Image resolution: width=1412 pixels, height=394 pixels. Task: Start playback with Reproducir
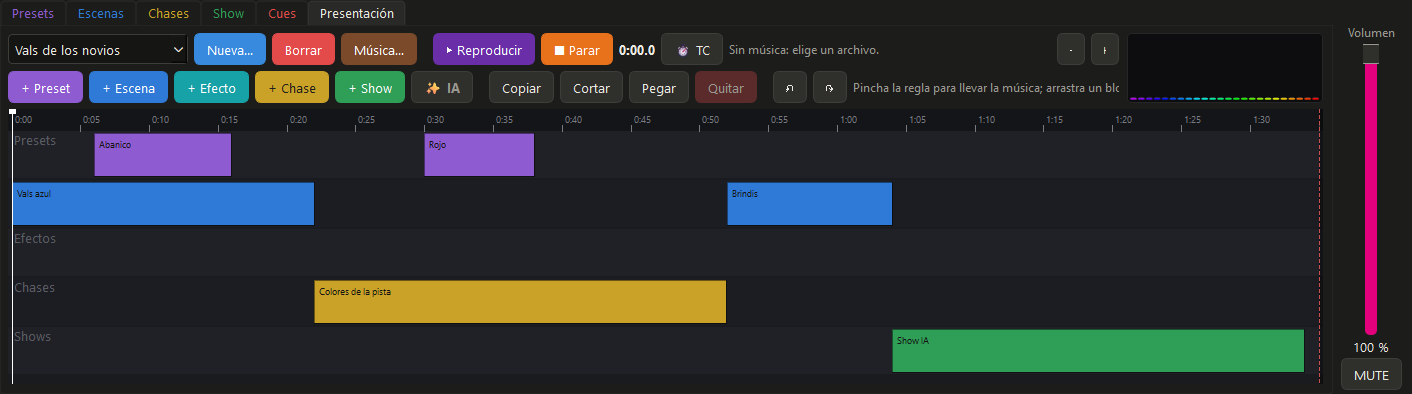pyautogui.click(x=484, y=49)
